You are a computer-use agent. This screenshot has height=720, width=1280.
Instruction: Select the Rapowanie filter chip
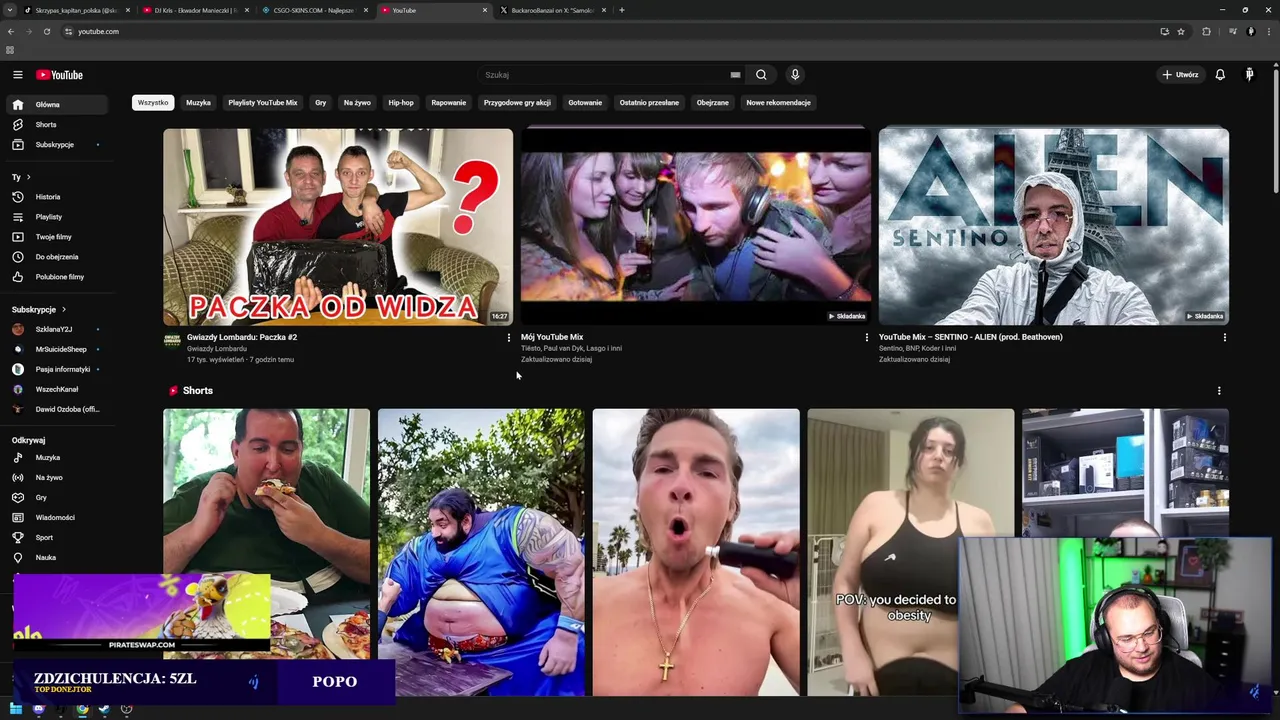pos(449,102)
